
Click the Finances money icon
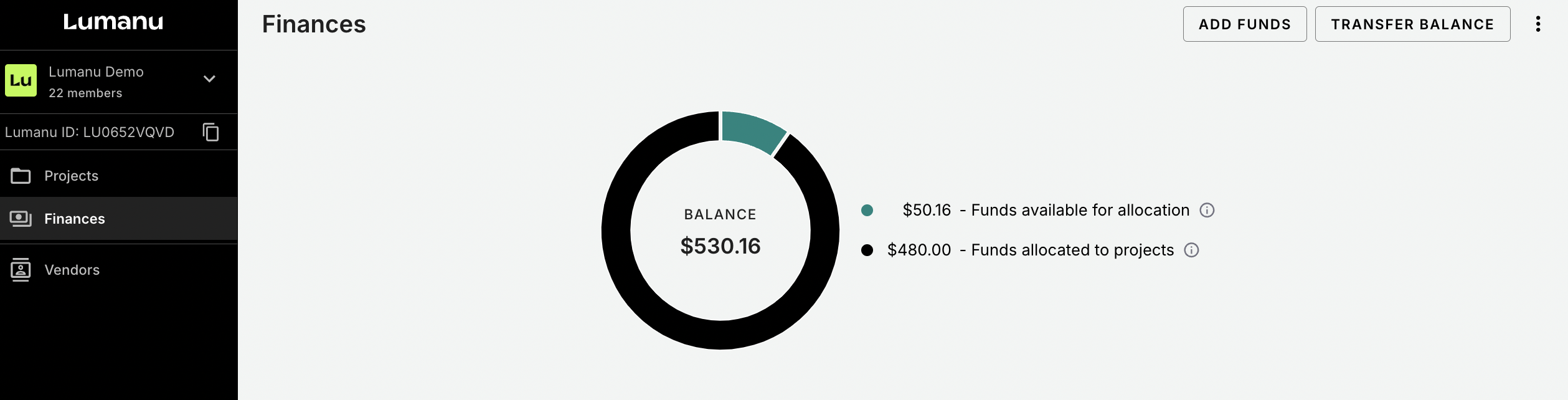[x=21, y=219]
